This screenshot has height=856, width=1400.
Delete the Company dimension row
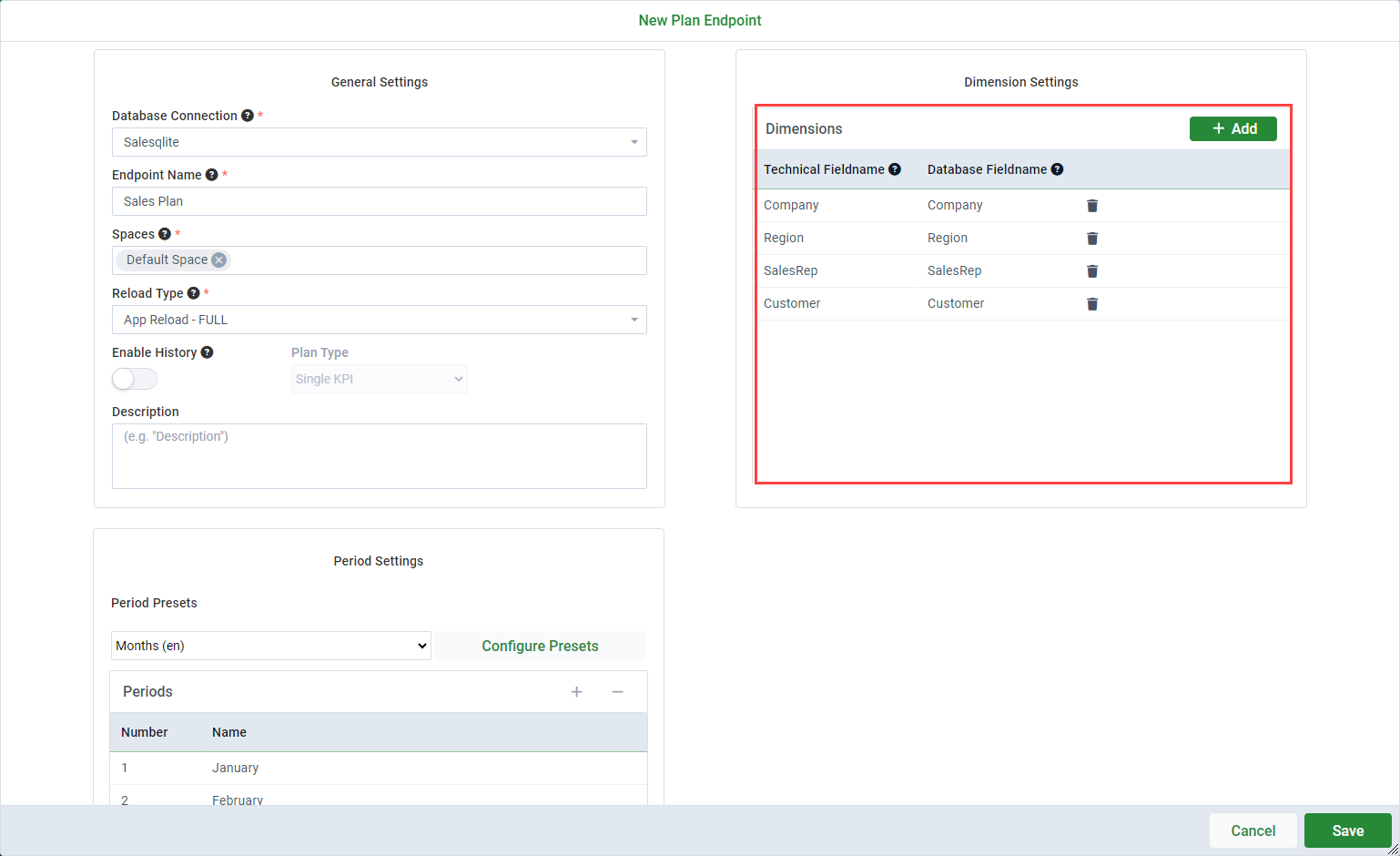point(1092,206)
